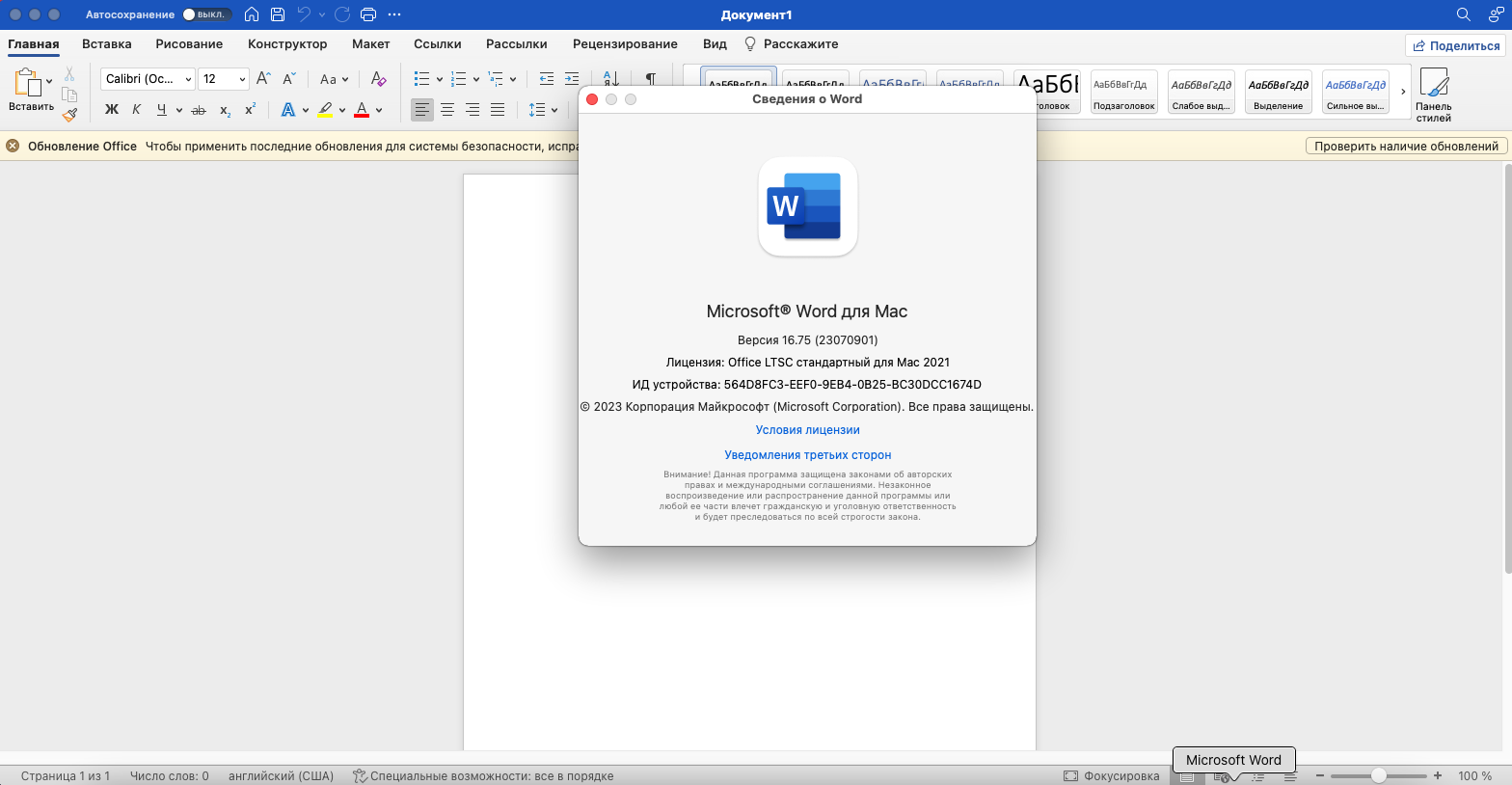Screen dimensions: 1512x785
Task: Click the Clear Formatting eraser icon
Action: [378, 79]
